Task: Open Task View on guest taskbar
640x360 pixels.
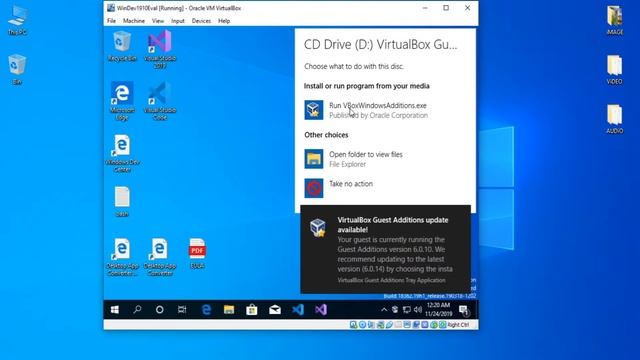Action: [182, 310]
